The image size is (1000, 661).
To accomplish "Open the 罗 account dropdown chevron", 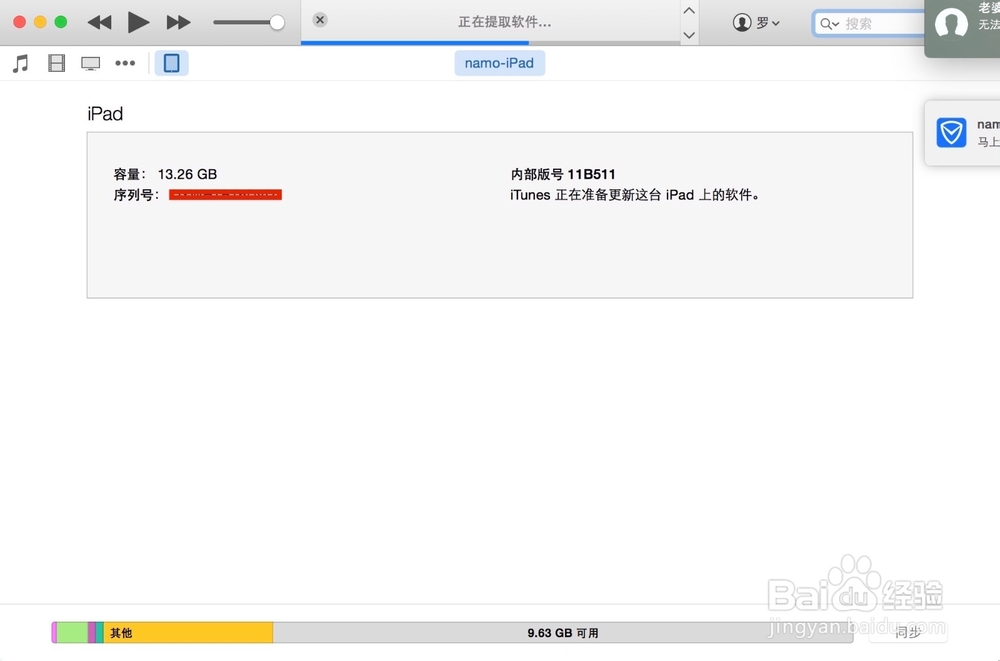I will click(x=775, y=22).
